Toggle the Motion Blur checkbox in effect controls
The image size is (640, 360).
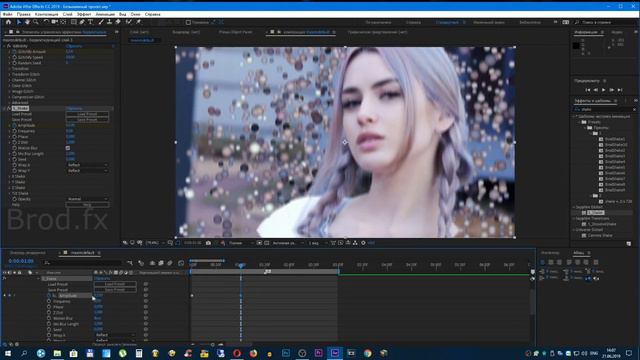pyautogui.click(x=68, y=148)
